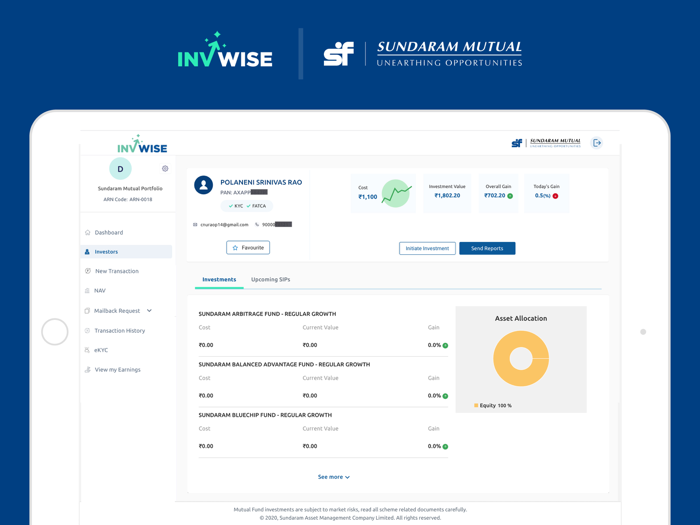Switch to the Upcoming SIPs tab
This screenshot has height=525, width=700.
(x=271, y=280)
